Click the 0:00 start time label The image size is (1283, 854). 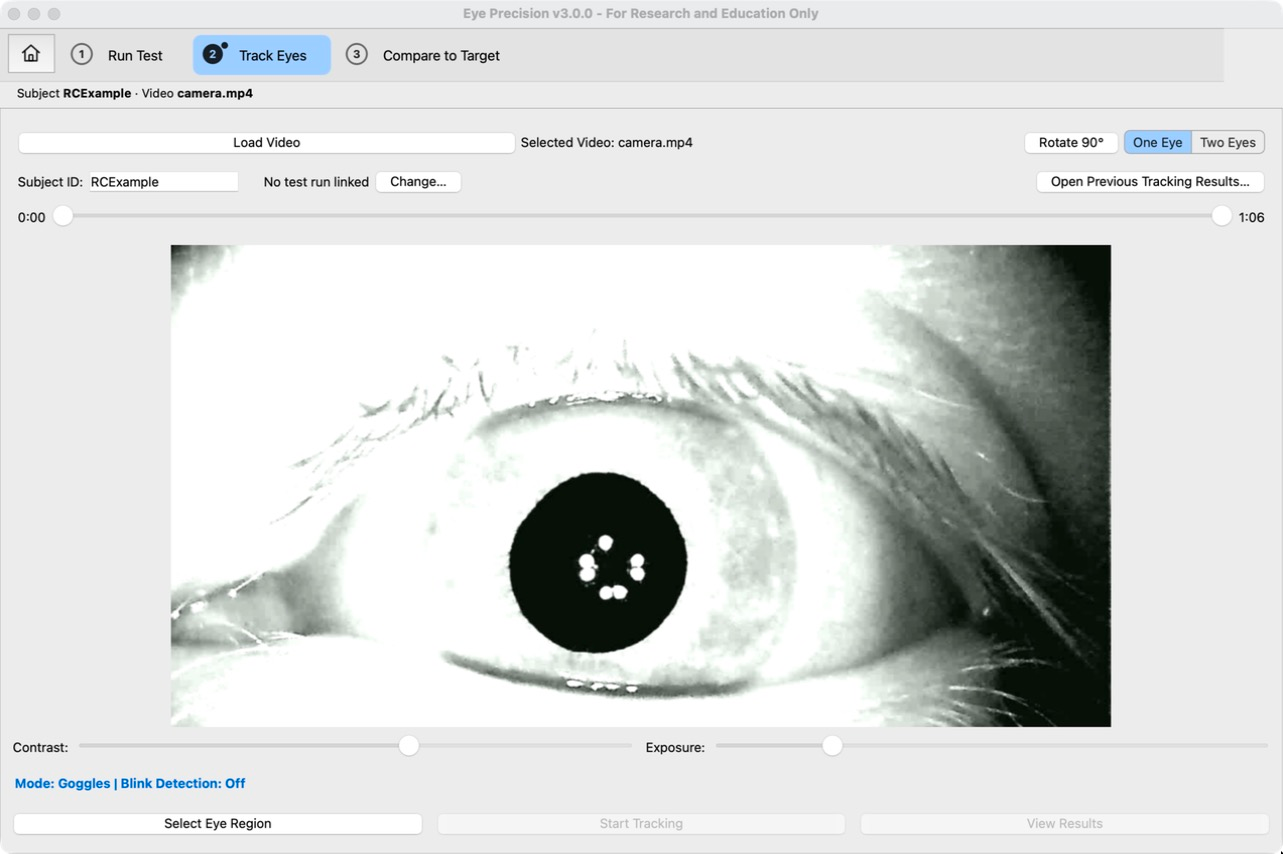pos(32,217)
